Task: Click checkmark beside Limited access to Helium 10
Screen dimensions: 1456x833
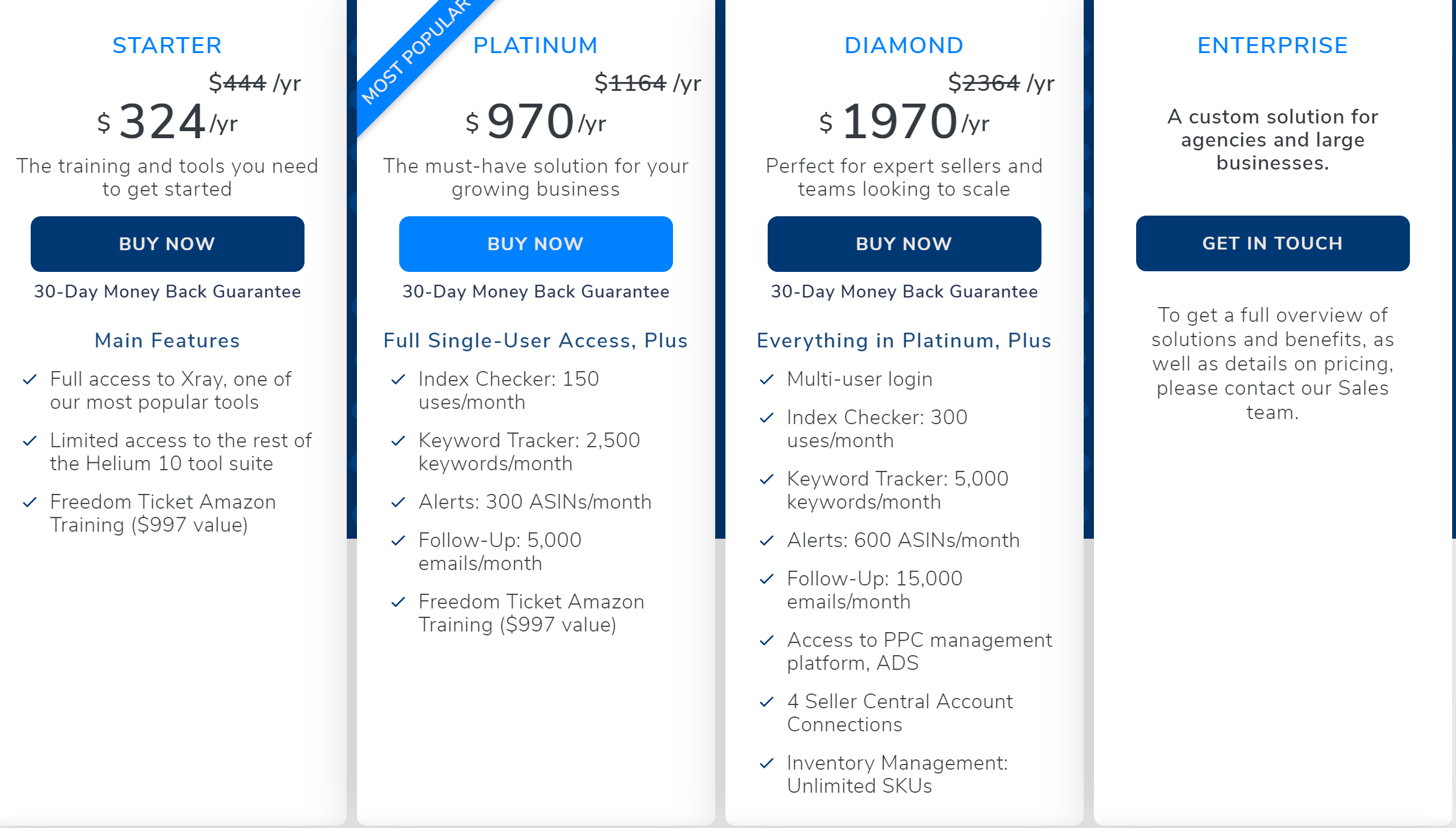Action: [29, 441]
